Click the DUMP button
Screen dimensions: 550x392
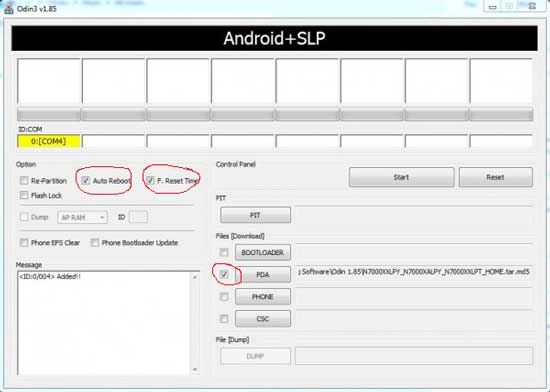255,356
